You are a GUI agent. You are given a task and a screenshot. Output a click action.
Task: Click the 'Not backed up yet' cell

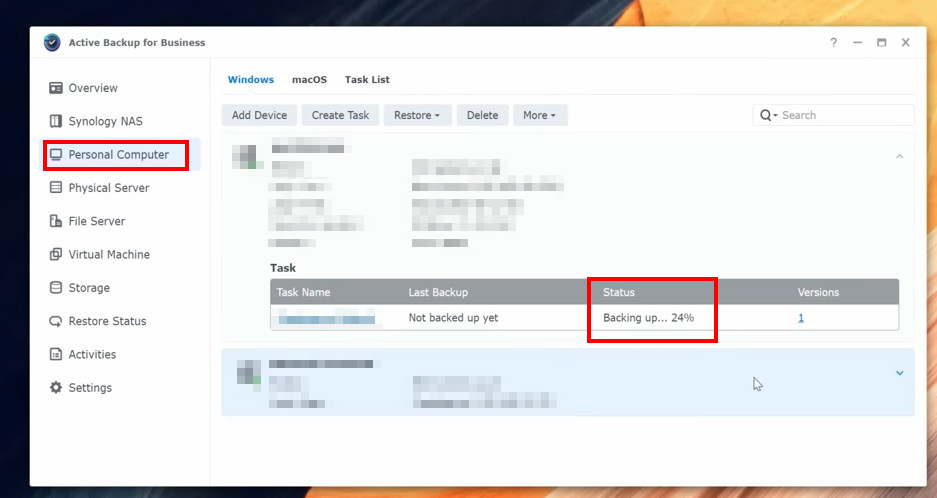(454, 318)
